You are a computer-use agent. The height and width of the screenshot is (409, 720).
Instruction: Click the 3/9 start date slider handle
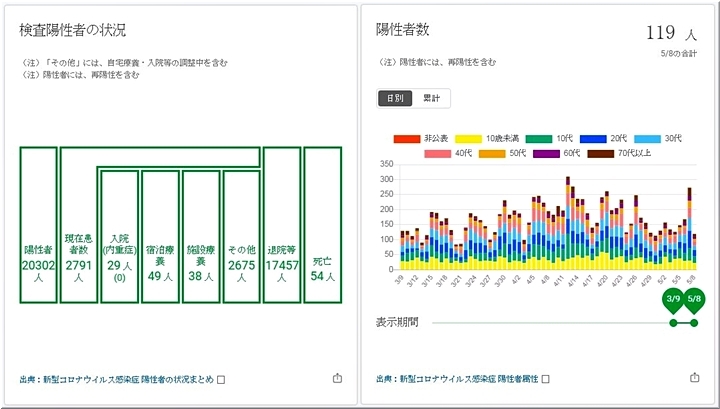click(x=675, y=302)
